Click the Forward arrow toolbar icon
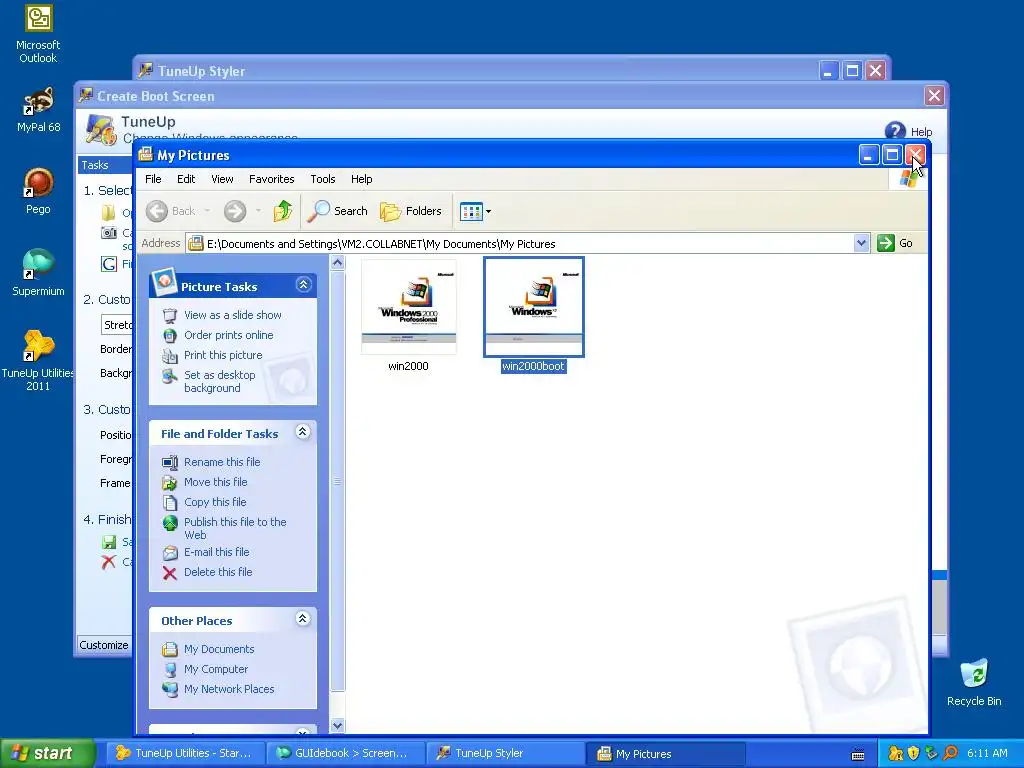Viewport: 1024px width, 768px height. [235, 211]
